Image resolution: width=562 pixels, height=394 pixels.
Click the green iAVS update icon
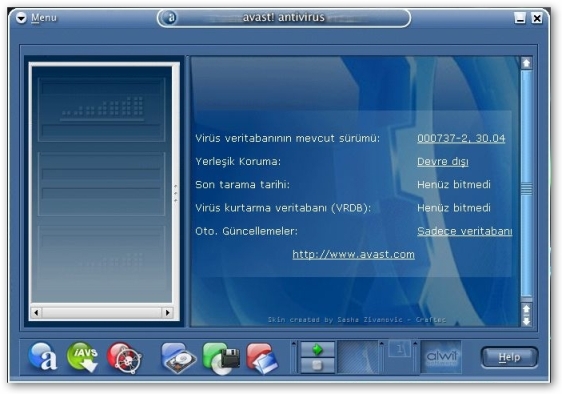pyautogui.click(x=84, y=356)
